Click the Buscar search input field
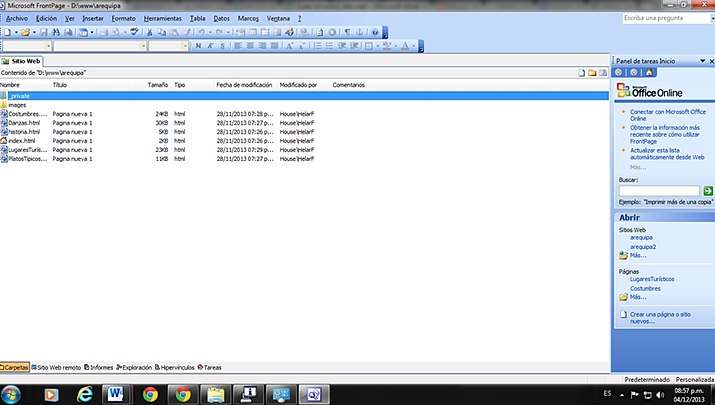This screenshot has height=405, width=715. (x=659, y=191)
